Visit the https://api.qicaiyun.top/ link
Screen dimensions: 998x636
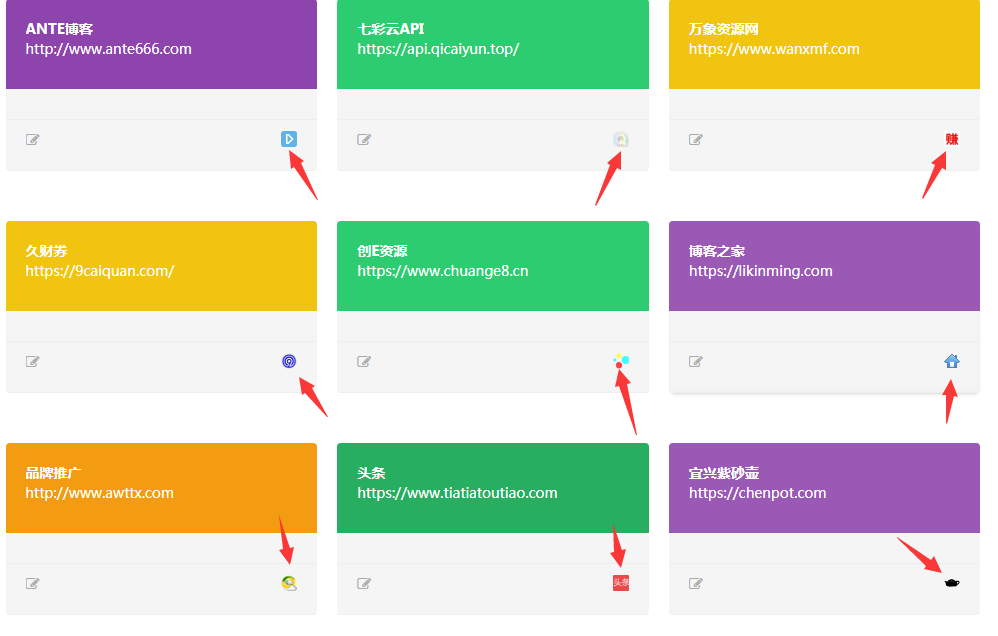tap(438, 49)
